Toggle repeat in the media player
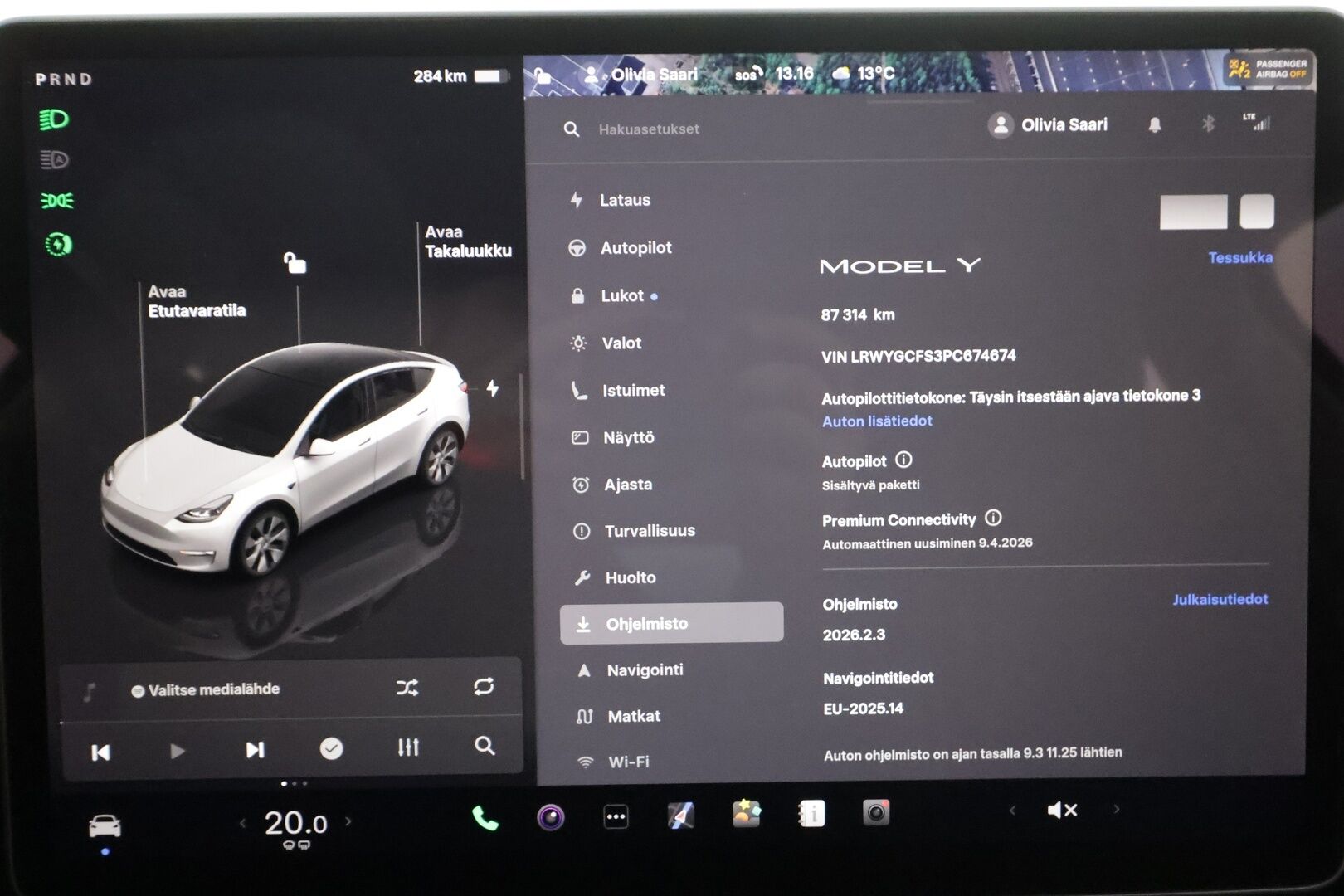Viewport: 1344px width, 896px height. (x=481, y=686)
